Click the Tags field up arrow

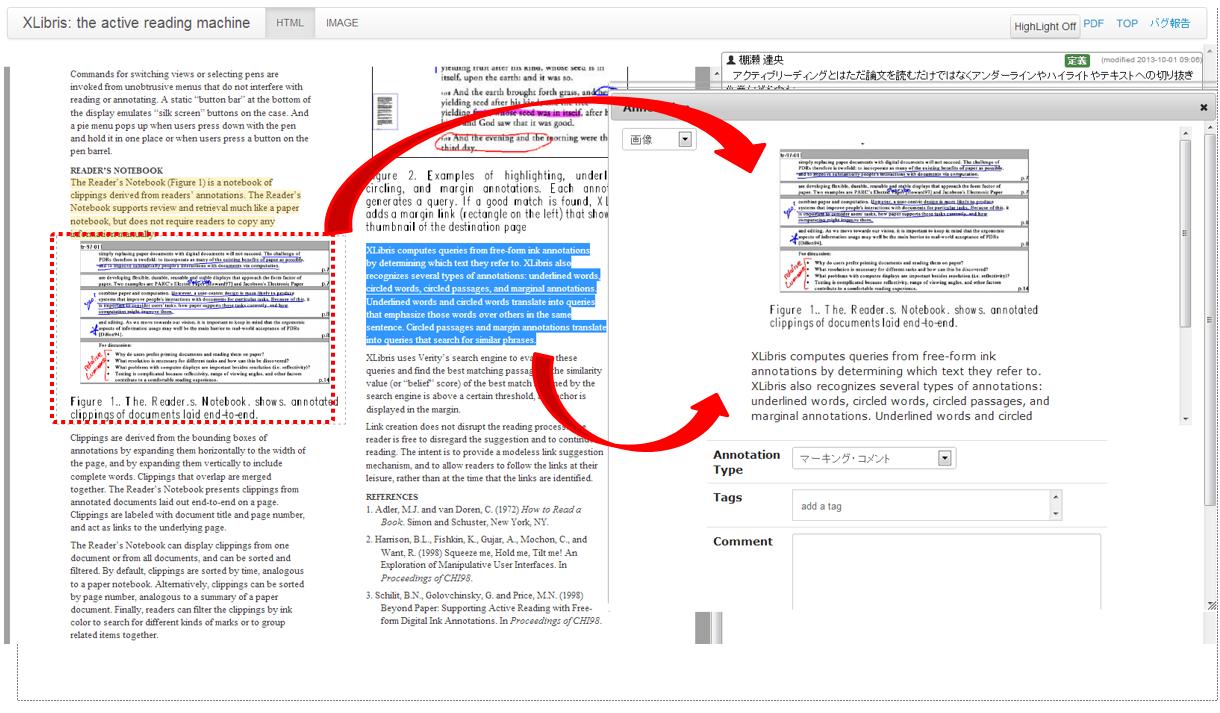(x=1056, y=498)
